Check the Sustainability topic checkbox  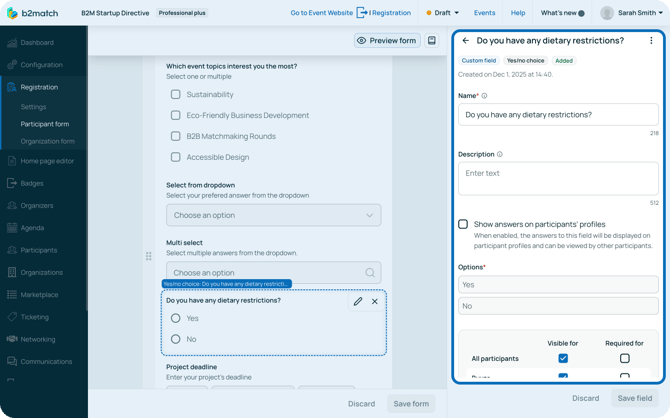point(176,94)
